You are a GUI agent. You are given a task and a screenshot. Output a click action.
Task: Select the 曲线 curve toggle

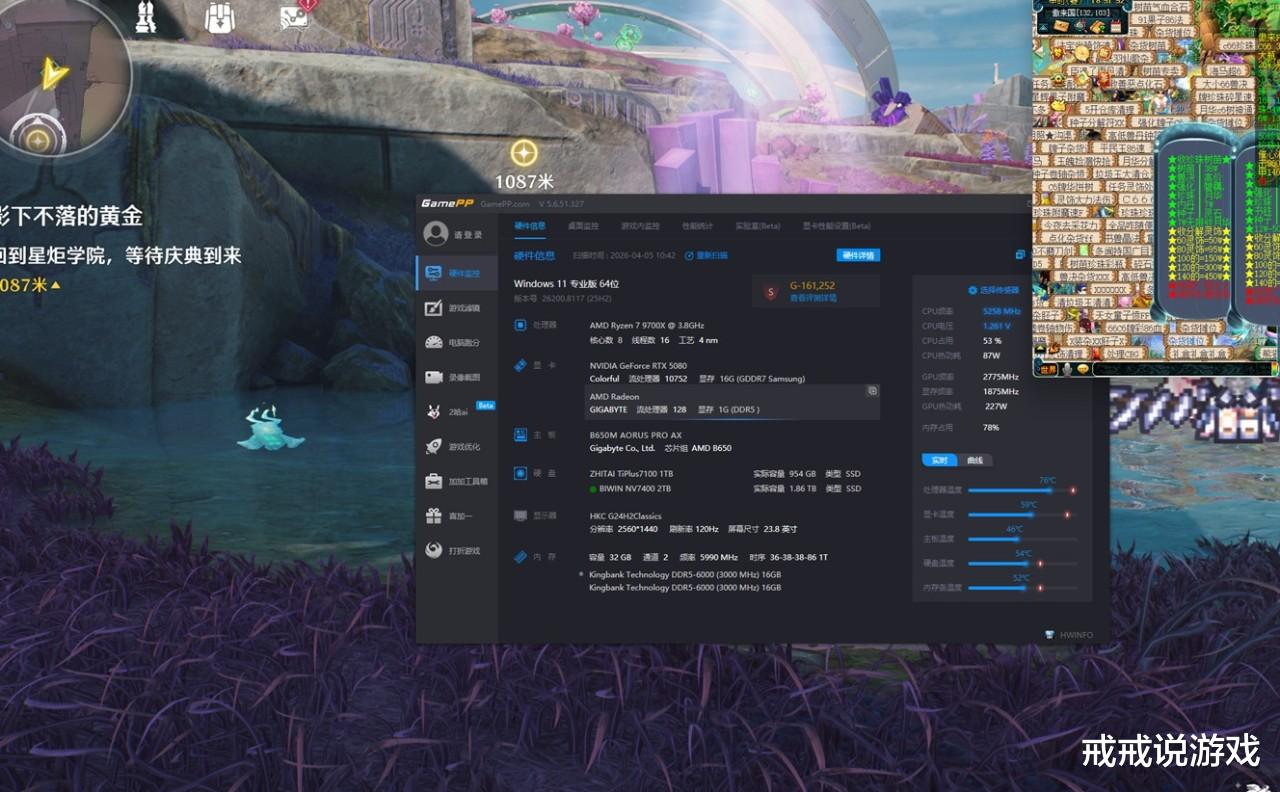pos(975,460)
